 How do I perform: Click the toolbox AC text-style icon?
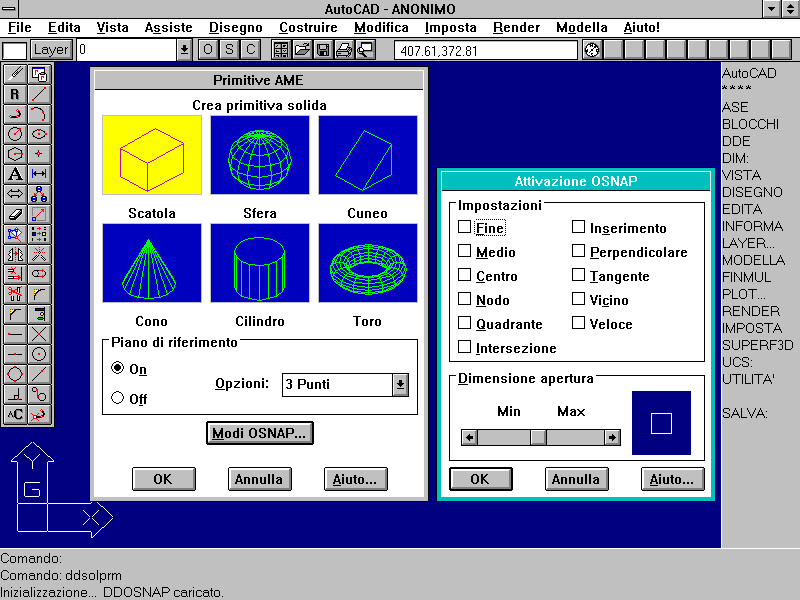[x=15, y=414]
